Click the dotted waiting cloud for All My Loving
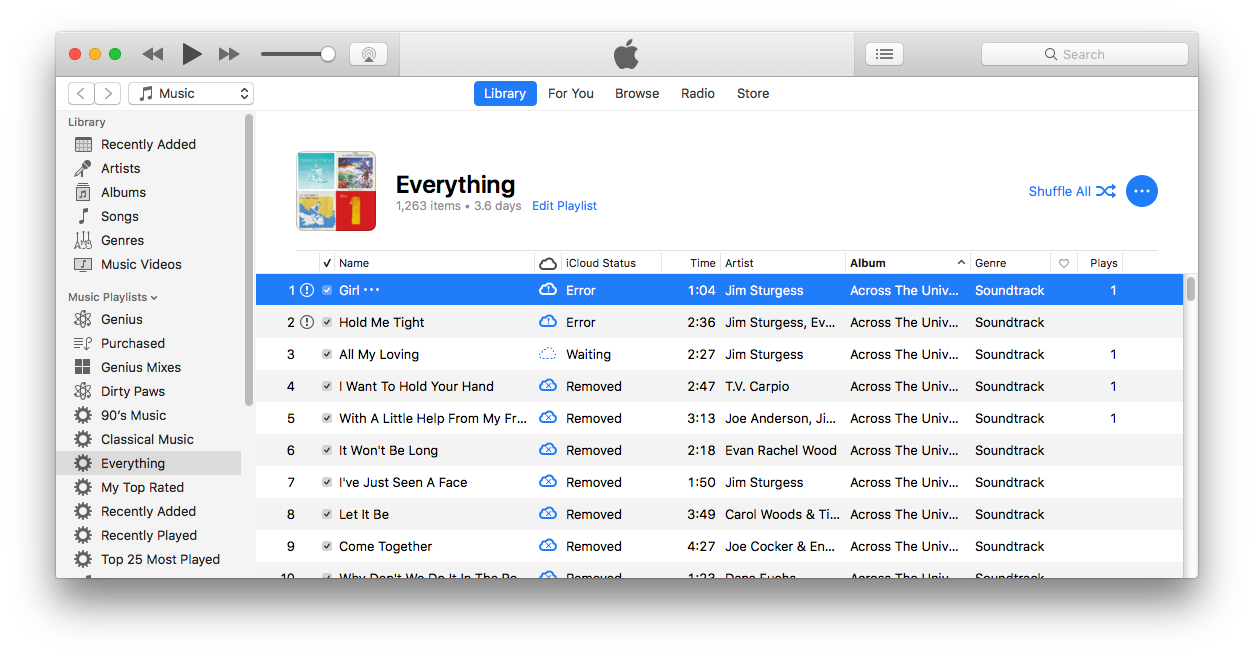Screen dimensions: 1254x658 pyautogui.click(x=548, y=354)
